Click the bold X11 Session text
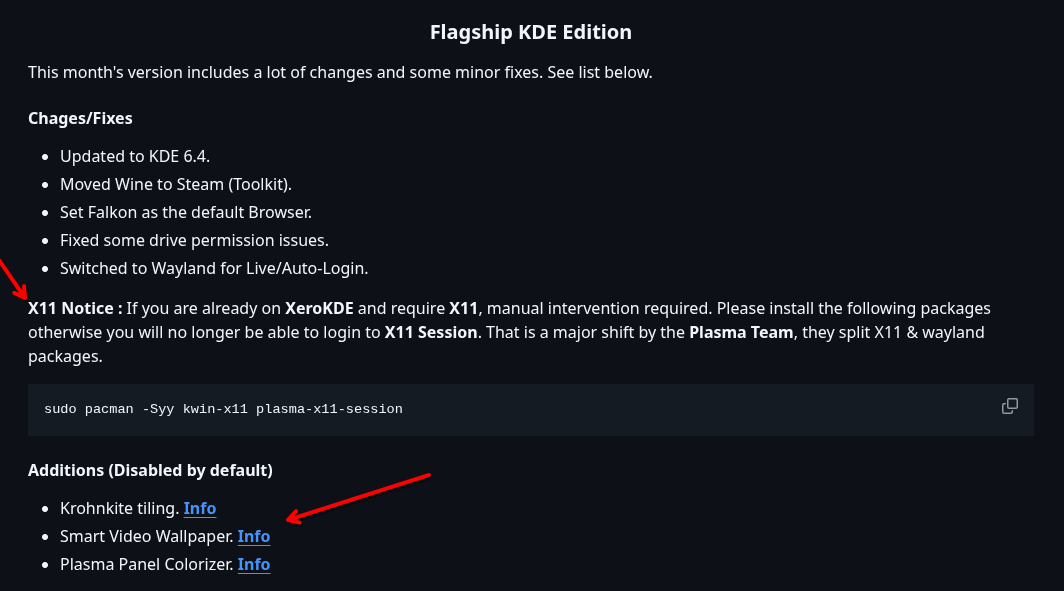 coord(431,332)
